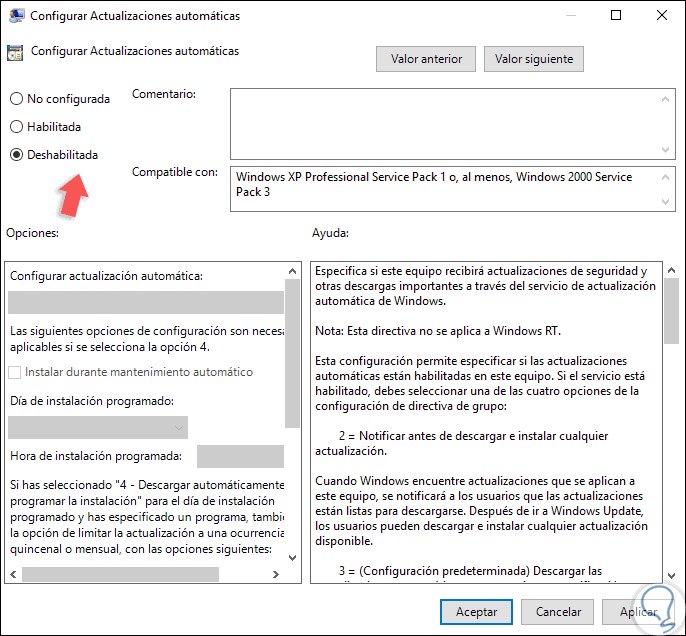Click the Aplicar button
Image resolution: width=686 pixels, height=636 pixels.
tap(638, 612)
